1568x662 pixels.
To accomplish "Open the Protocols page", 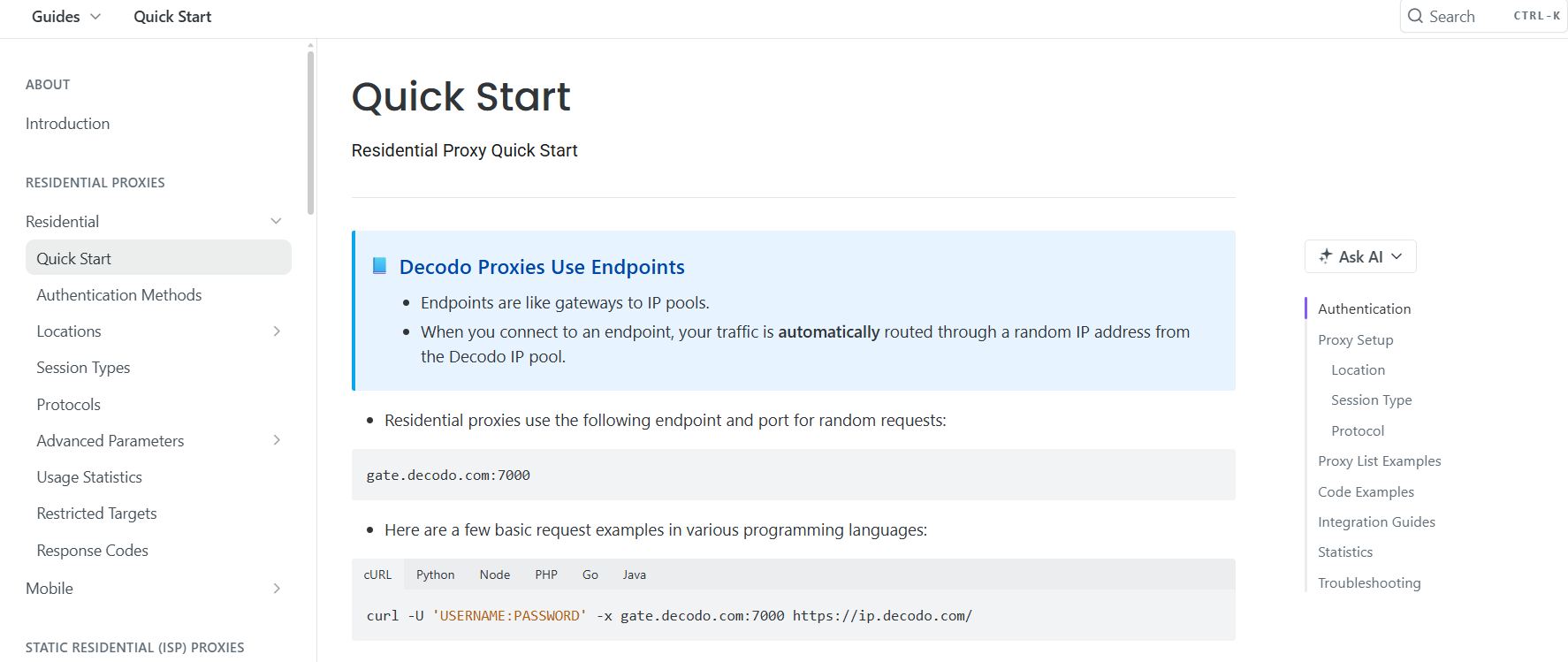I will 69,405.
